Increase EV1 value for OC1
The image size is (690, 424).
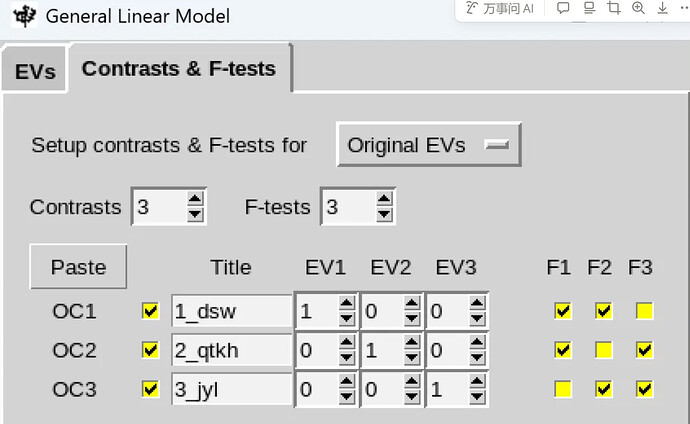(347, 304)
